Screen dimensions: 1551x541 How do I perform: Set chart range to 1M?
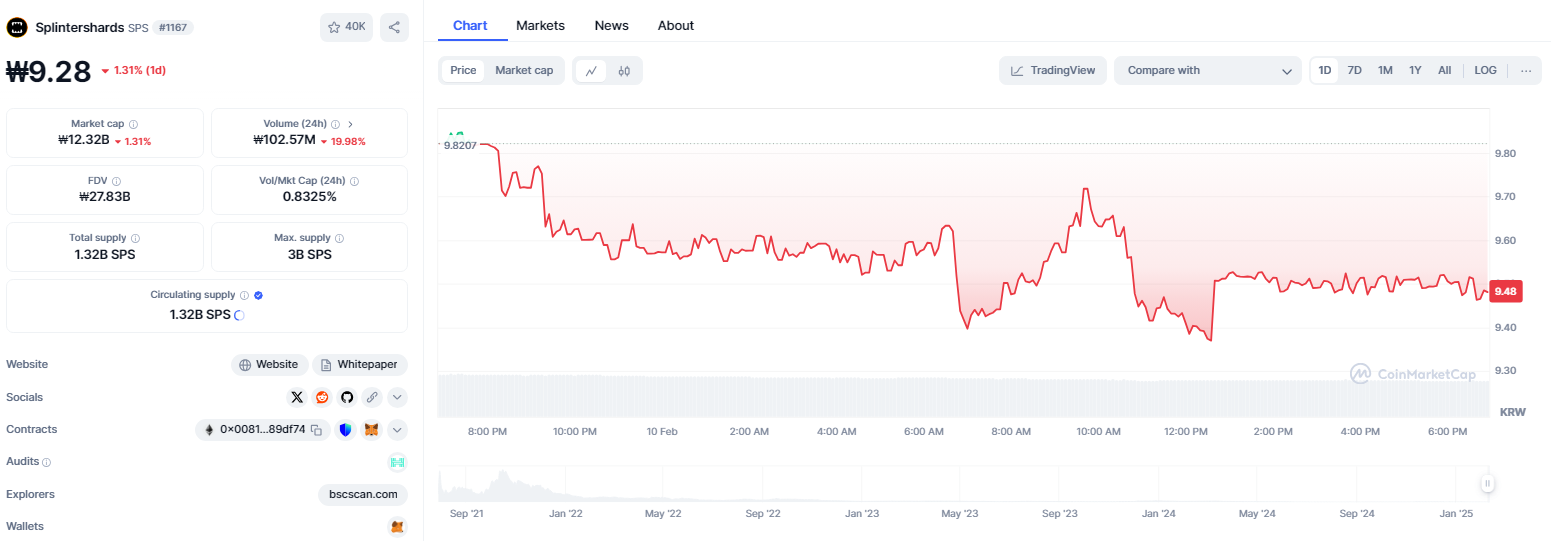(1385, 70)
